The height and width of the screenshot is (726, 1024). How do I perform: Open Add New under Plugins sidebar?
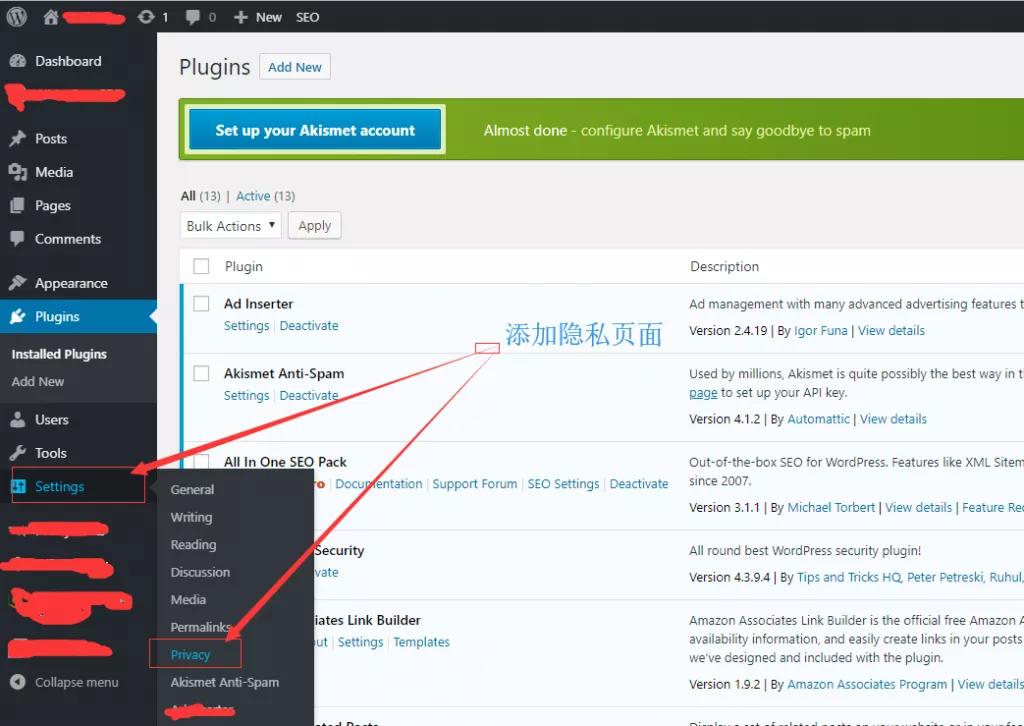(x=38, y=381)
